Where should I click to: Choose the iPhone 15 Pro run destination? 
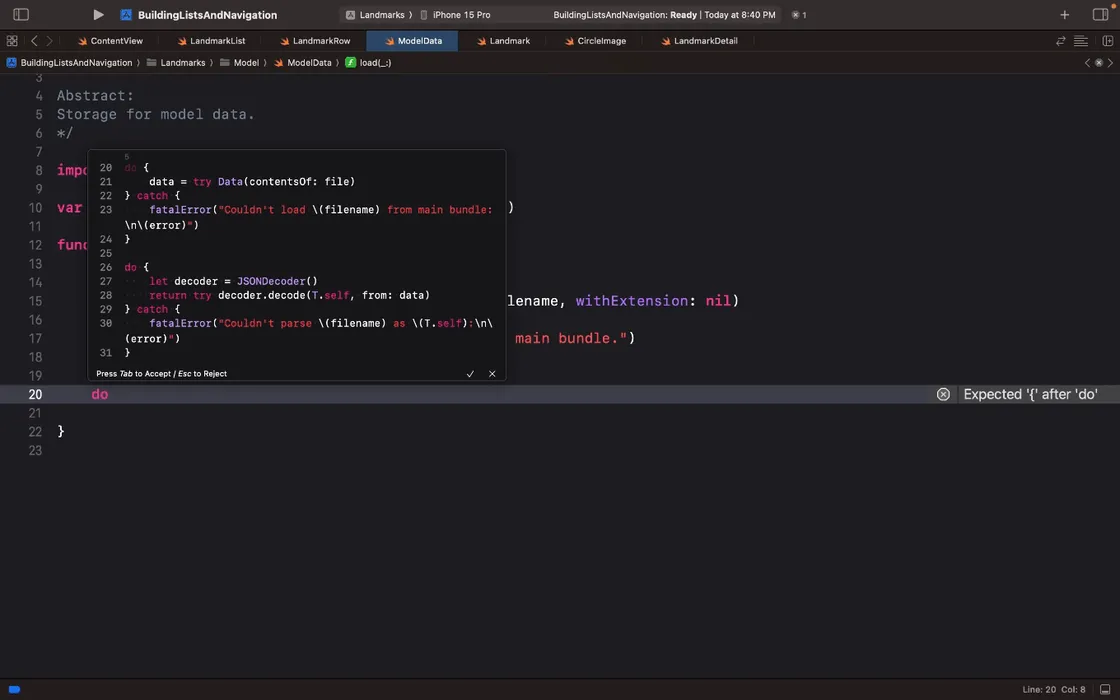pos(460,15)
